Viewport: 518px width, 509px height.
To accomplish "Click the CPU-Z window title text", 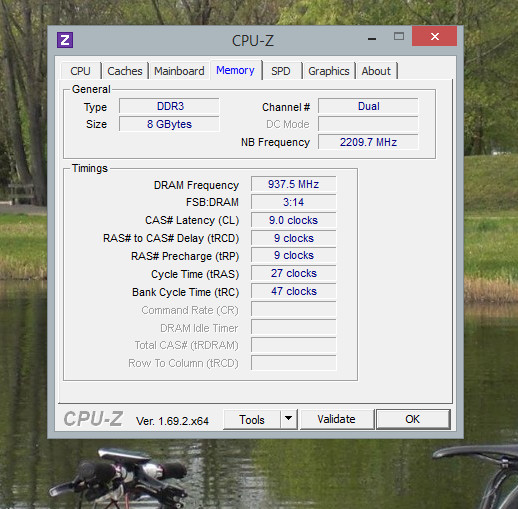I will (x=253, y=41).
